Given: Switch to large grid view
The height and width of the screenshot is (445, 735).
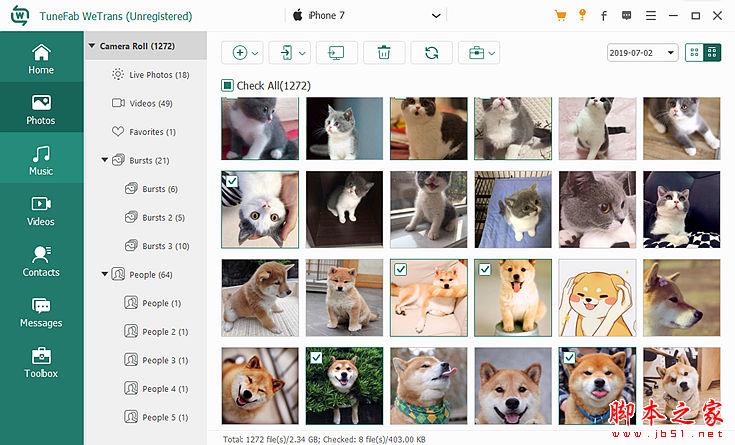Looking at the screenshot, I should [712, 53].
